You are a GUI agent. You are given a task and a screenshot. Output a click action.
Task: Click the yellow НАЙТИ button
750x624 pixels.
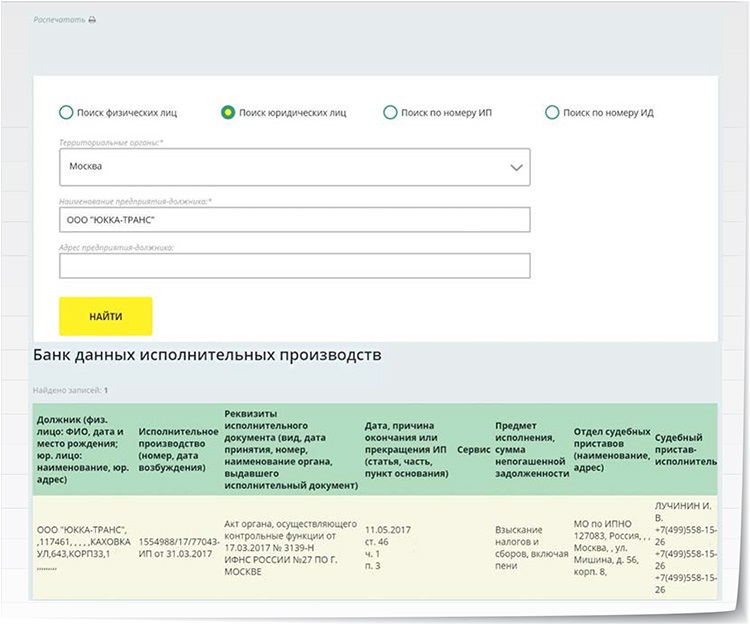(106, 316)
